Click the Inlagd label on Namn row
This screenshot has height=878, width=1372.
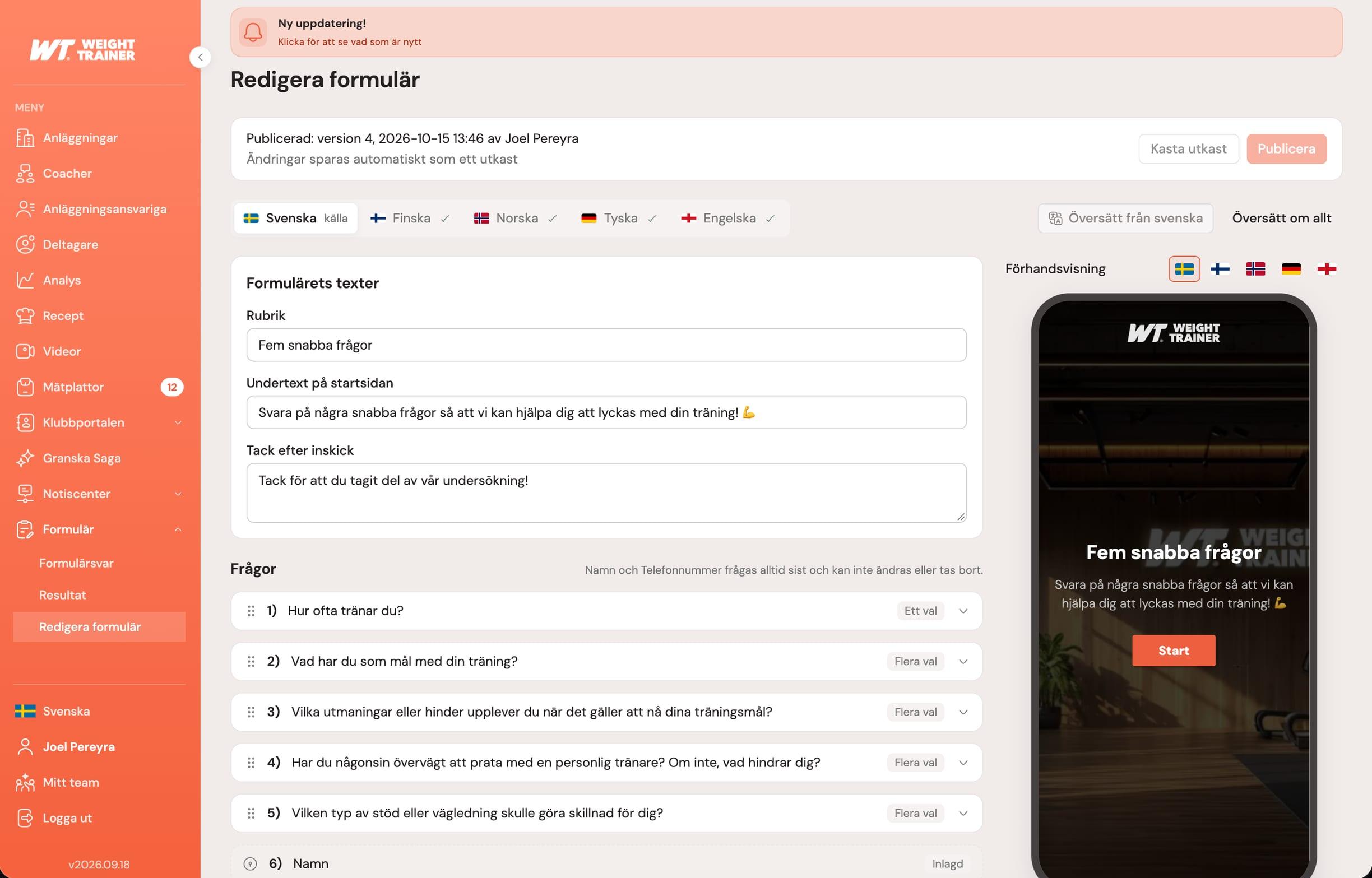click(x=948, y=864)
